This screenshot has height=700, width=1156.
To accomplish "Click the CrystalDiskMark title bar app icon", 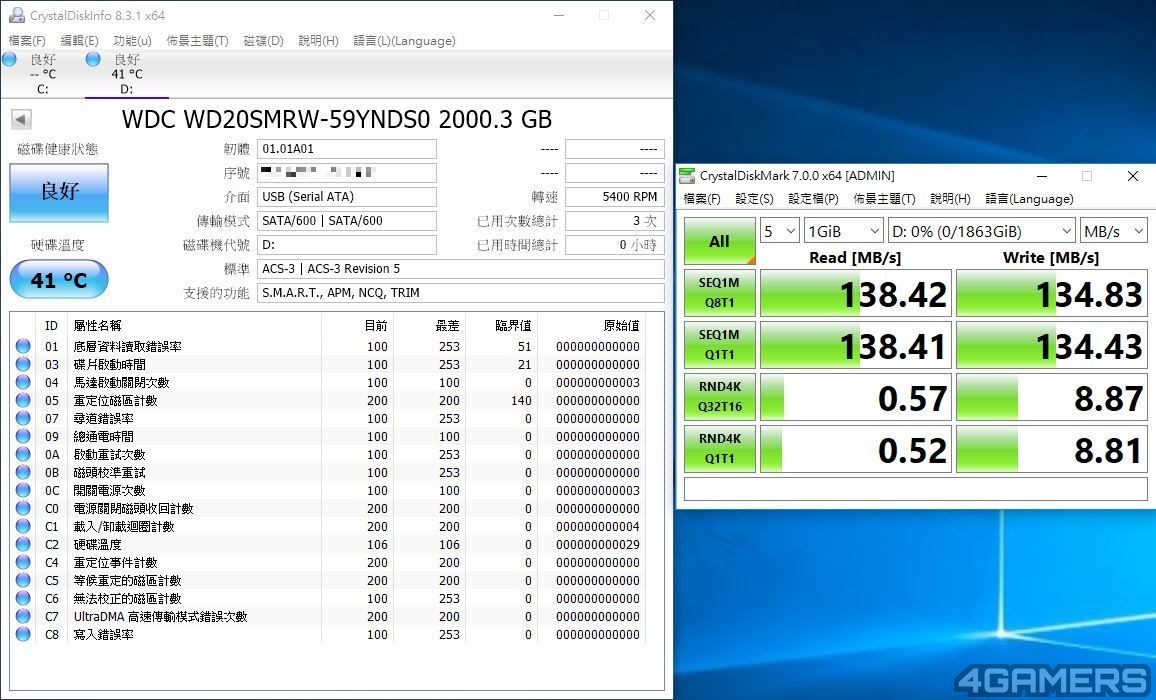I will (x=686, y=176).
